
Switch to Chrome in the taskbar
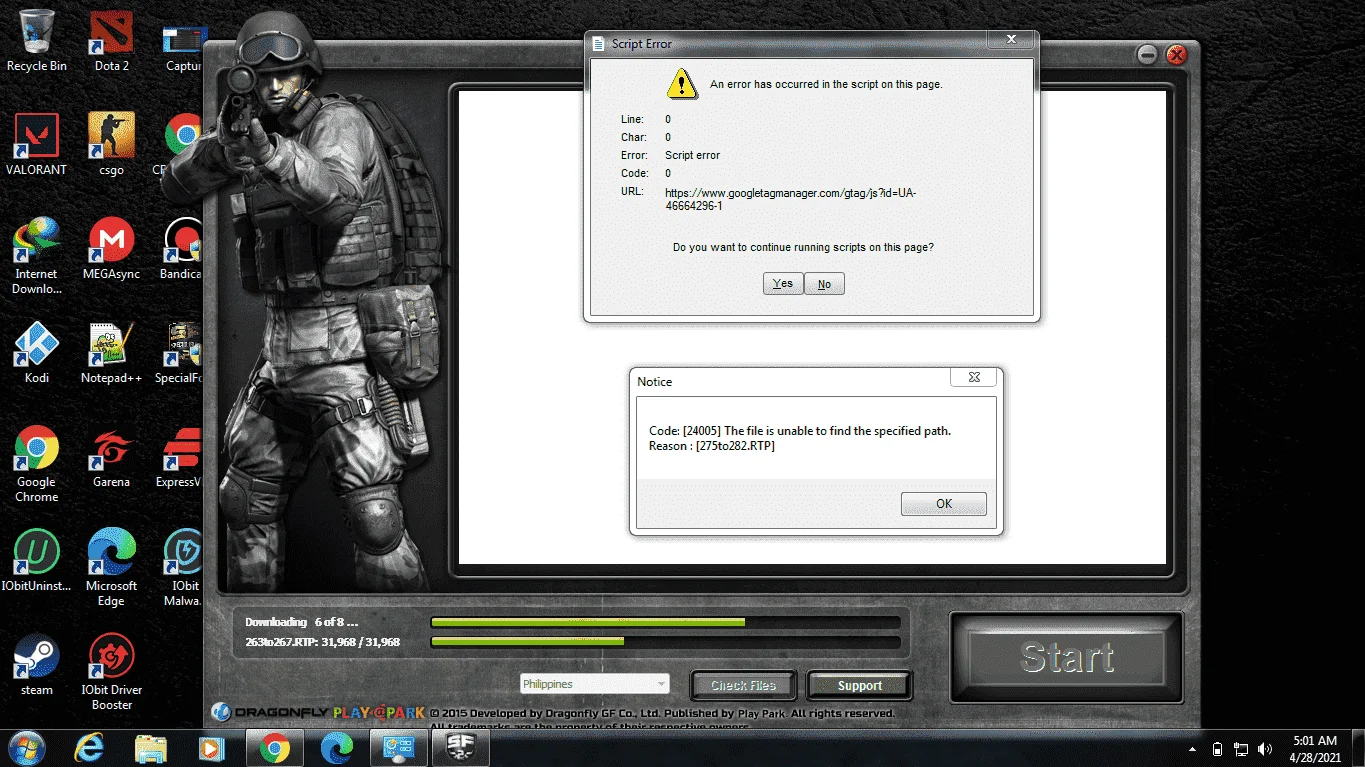(274, 748)
